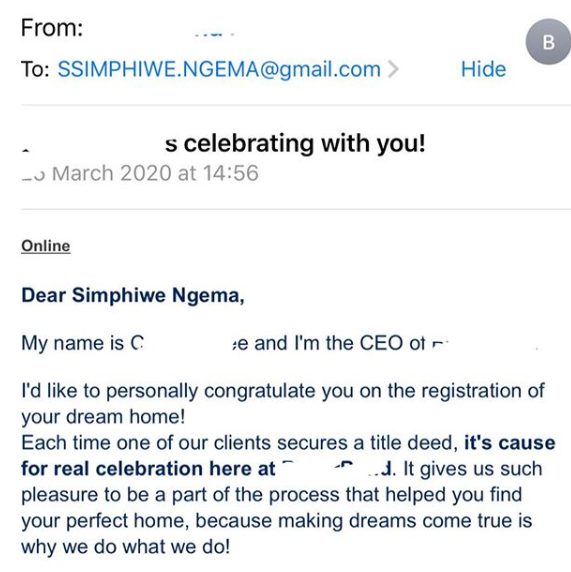Tap the To: field label
Viewport: 571px width, 572px height.
[x=35, y=69]
